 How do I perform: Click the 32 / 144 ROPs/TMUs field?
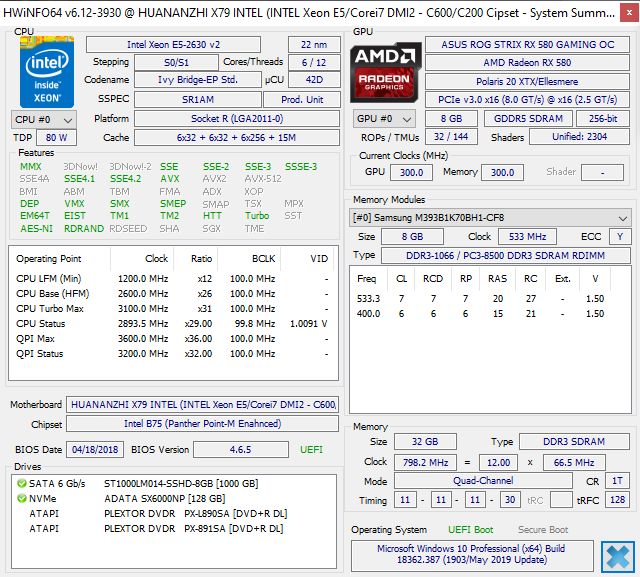(451, 137)
